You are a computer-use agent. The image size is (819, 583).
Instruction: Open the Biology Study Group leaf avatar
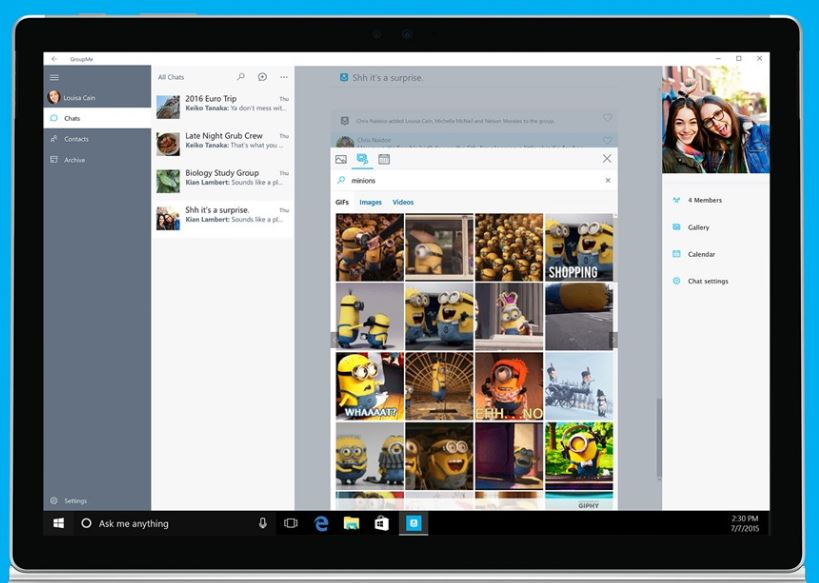[168, 181]
